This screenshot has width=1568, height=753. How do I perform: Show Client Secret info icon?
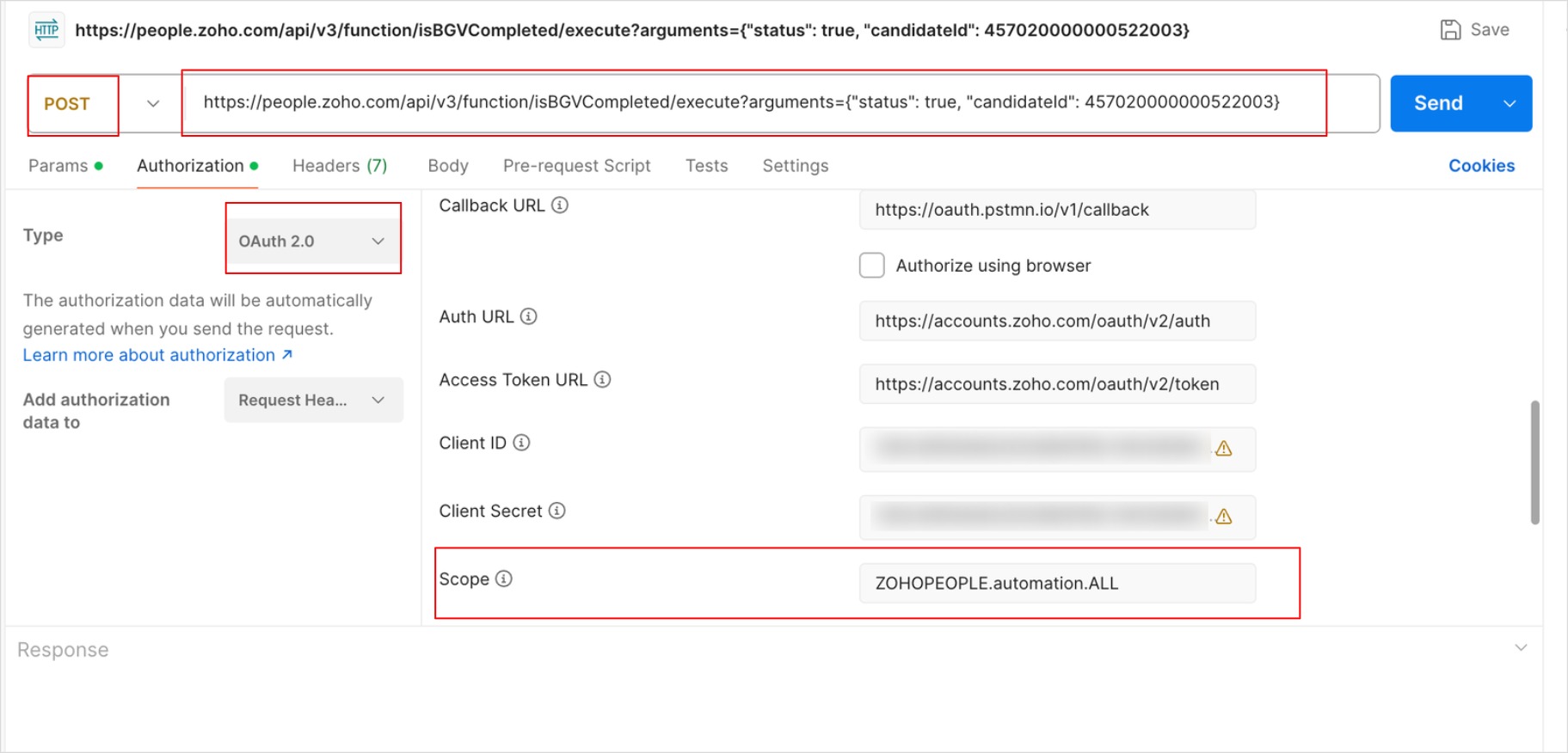point(557,511)
